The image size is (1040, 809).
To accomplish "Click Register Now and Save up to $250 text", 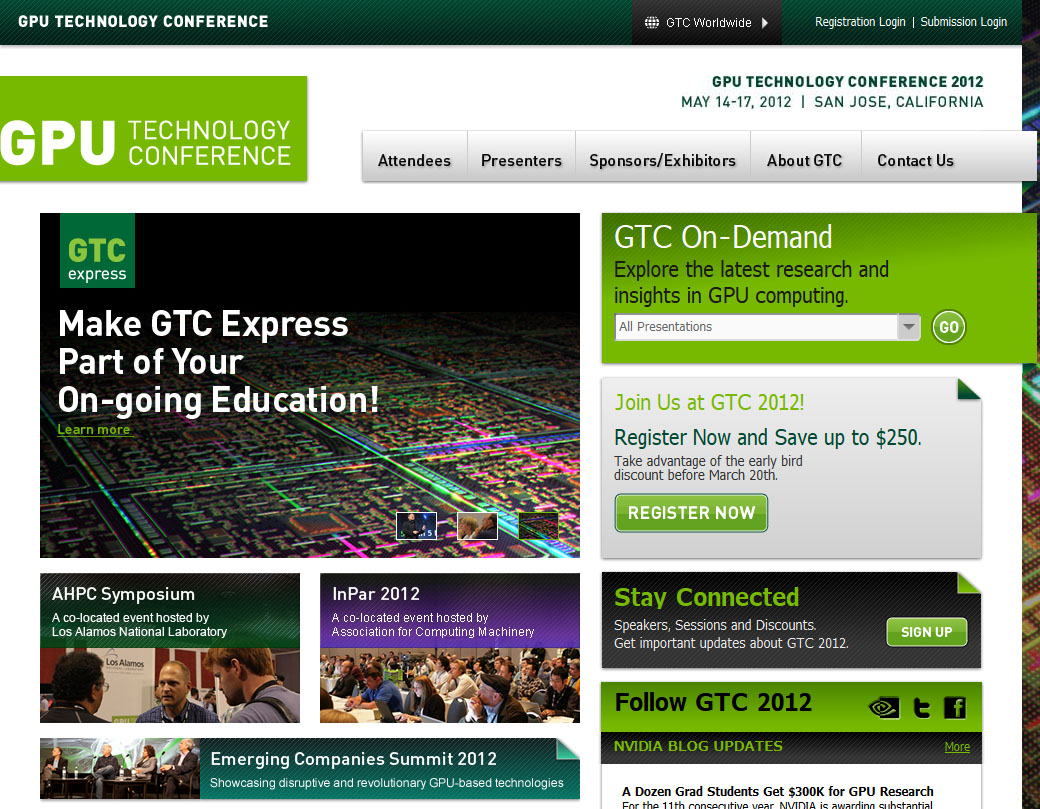I will coord(767,438).
